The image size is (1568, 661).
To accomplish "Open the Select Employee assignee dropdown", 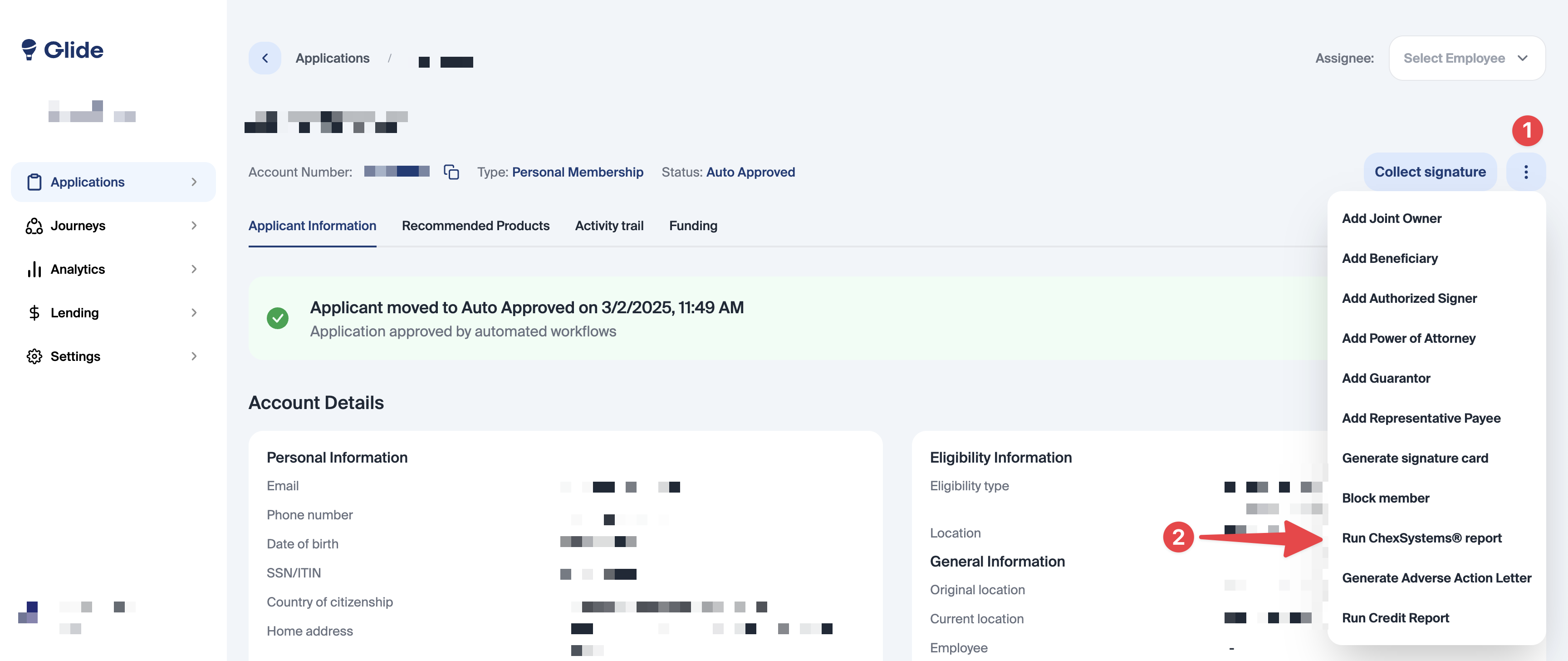I will tap(1466, 58).
